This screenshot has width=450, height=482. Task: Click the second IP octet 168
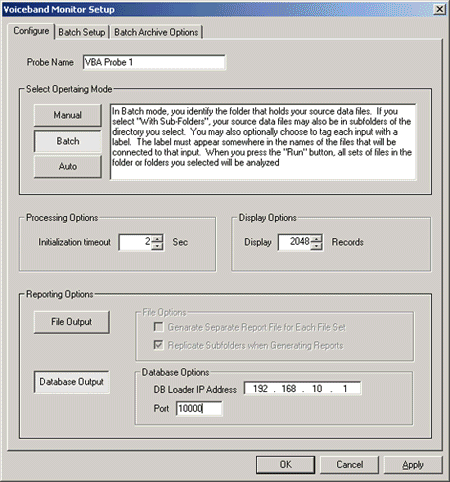pyautogui.click(x=289, y=389)
